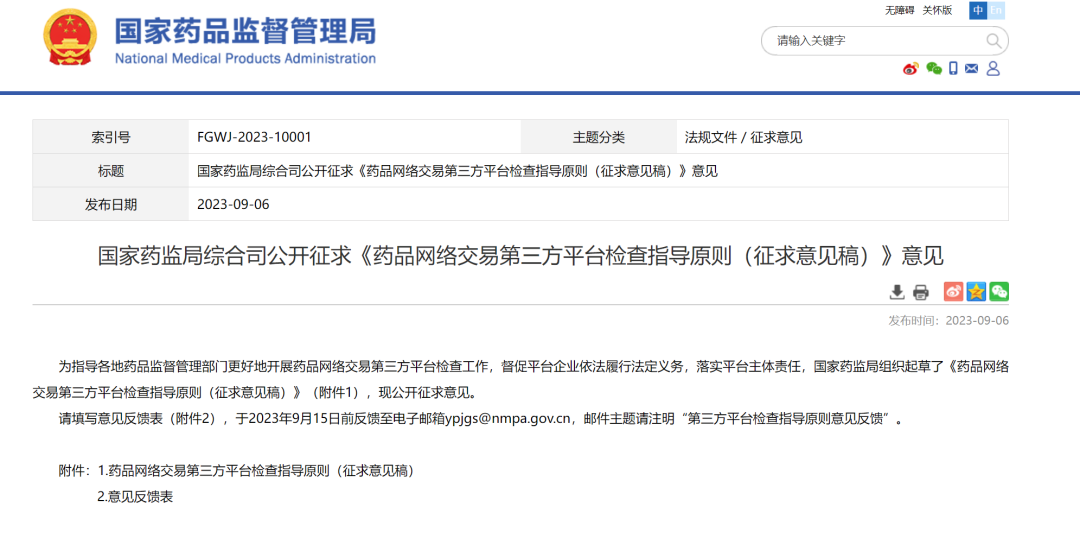Open attachment 2.意见反馈表
Screen dimensions: 1080x557
(134, 496)
